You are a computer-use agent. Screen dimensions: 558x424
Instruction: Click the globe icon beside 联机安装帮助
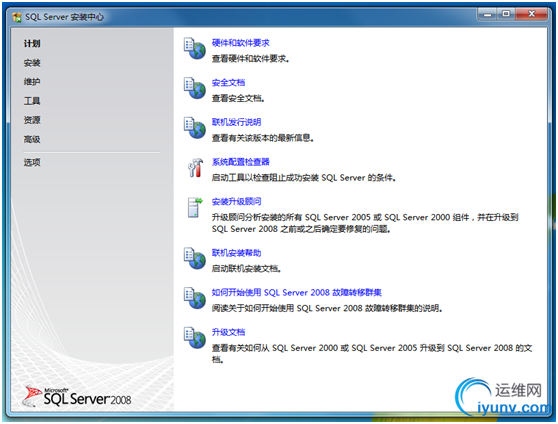point(195,258)
